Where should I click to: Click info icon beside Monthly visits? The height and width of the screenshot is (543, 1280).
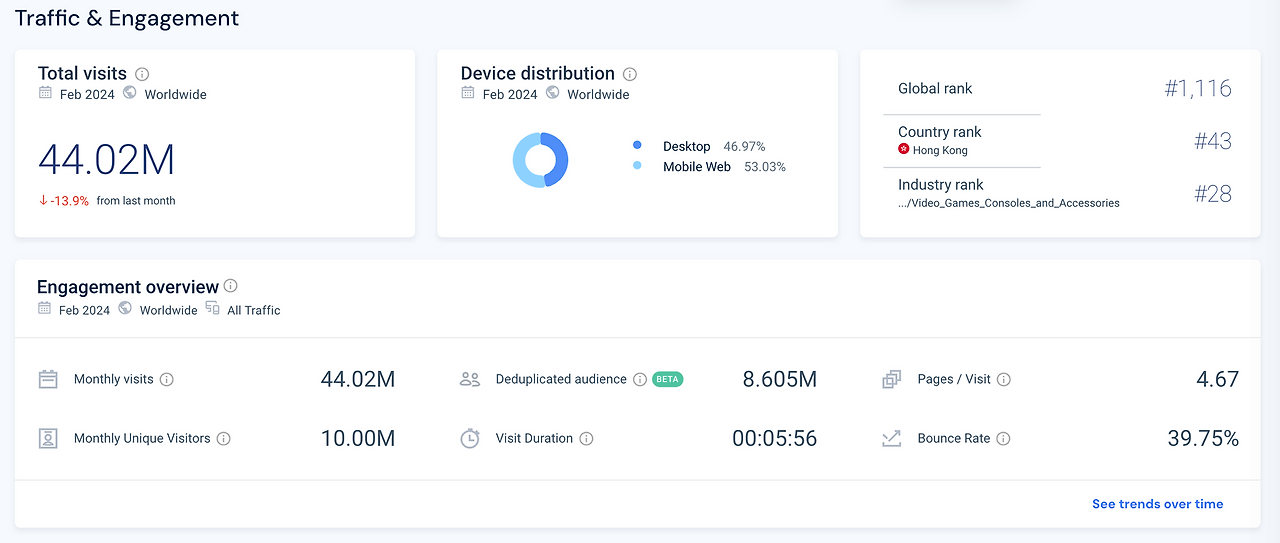167,380
